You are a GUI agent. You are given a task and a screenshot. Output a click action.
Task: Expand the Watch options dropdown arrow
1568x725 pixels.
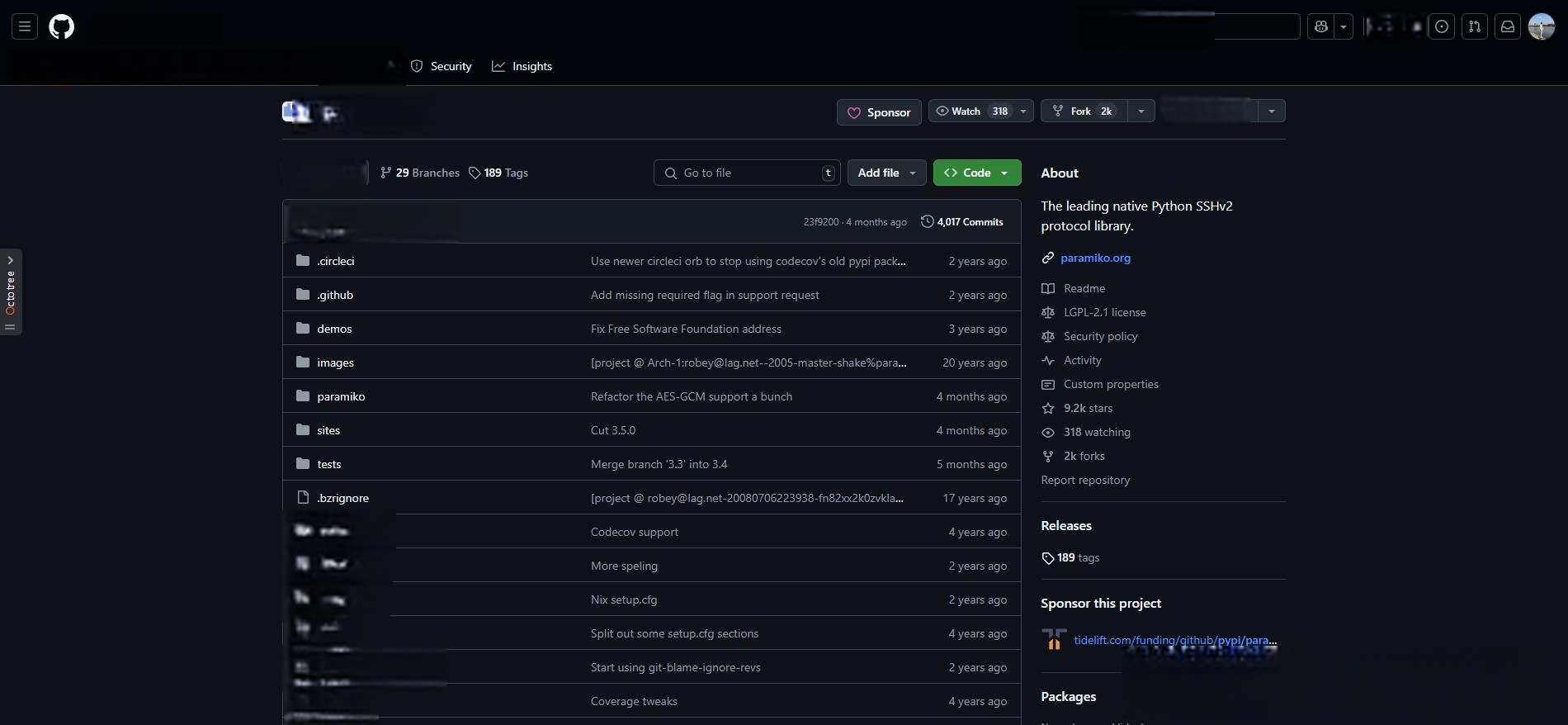click(1023, 111)
